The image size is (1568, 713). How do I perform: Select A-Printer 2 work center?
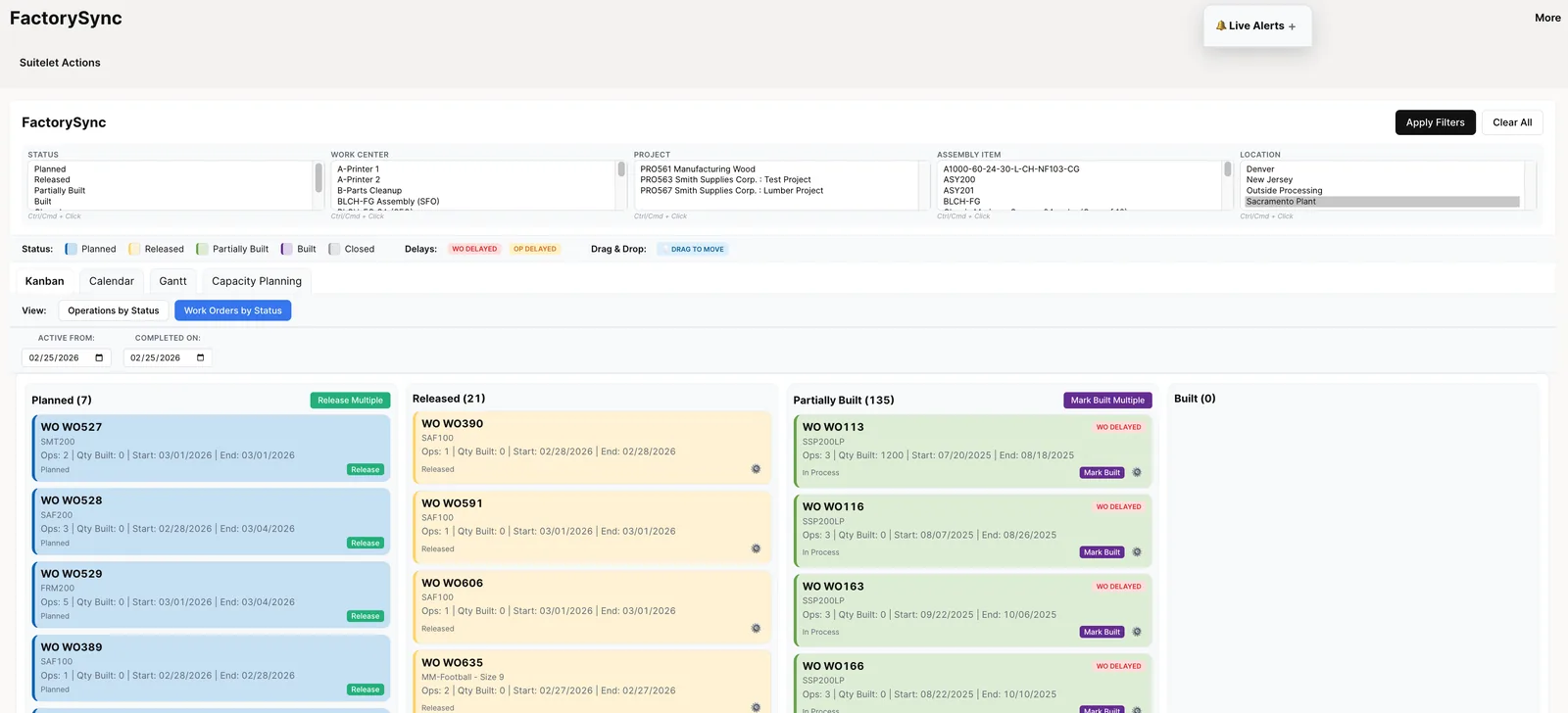pos(474,180)
